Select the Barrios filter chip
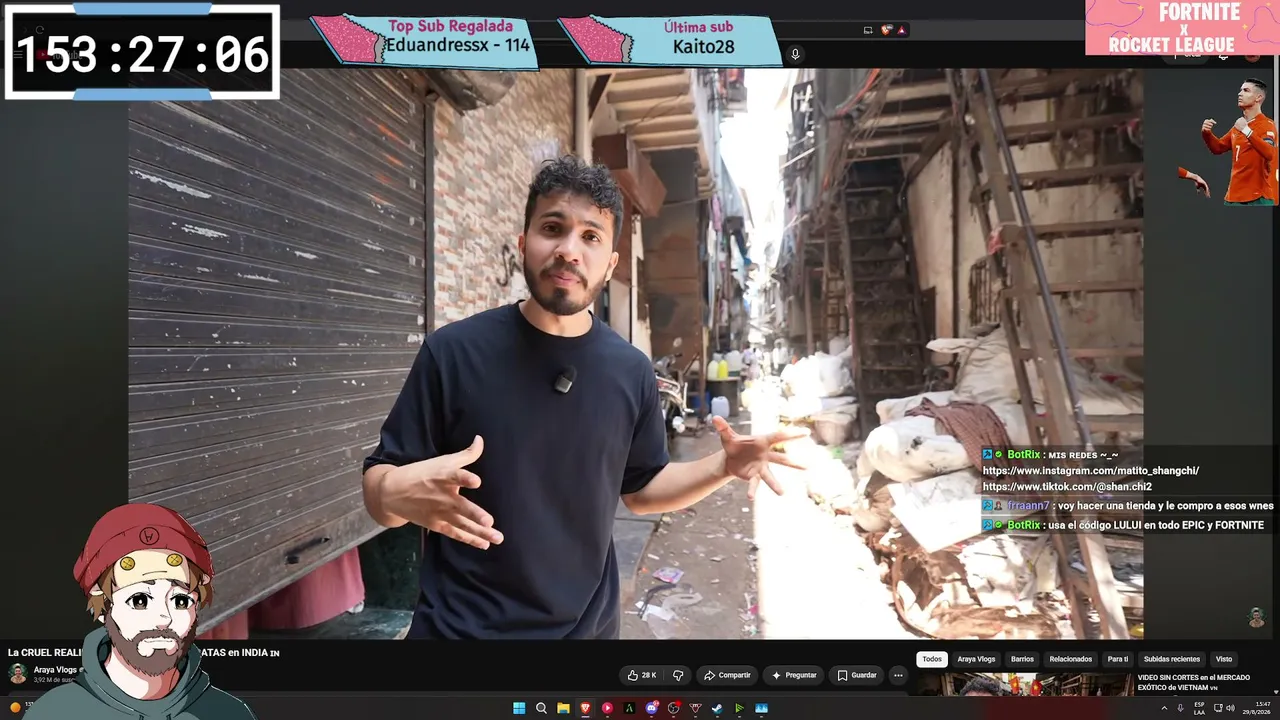The image size is (1280, 720). [x=1022, y=659]
